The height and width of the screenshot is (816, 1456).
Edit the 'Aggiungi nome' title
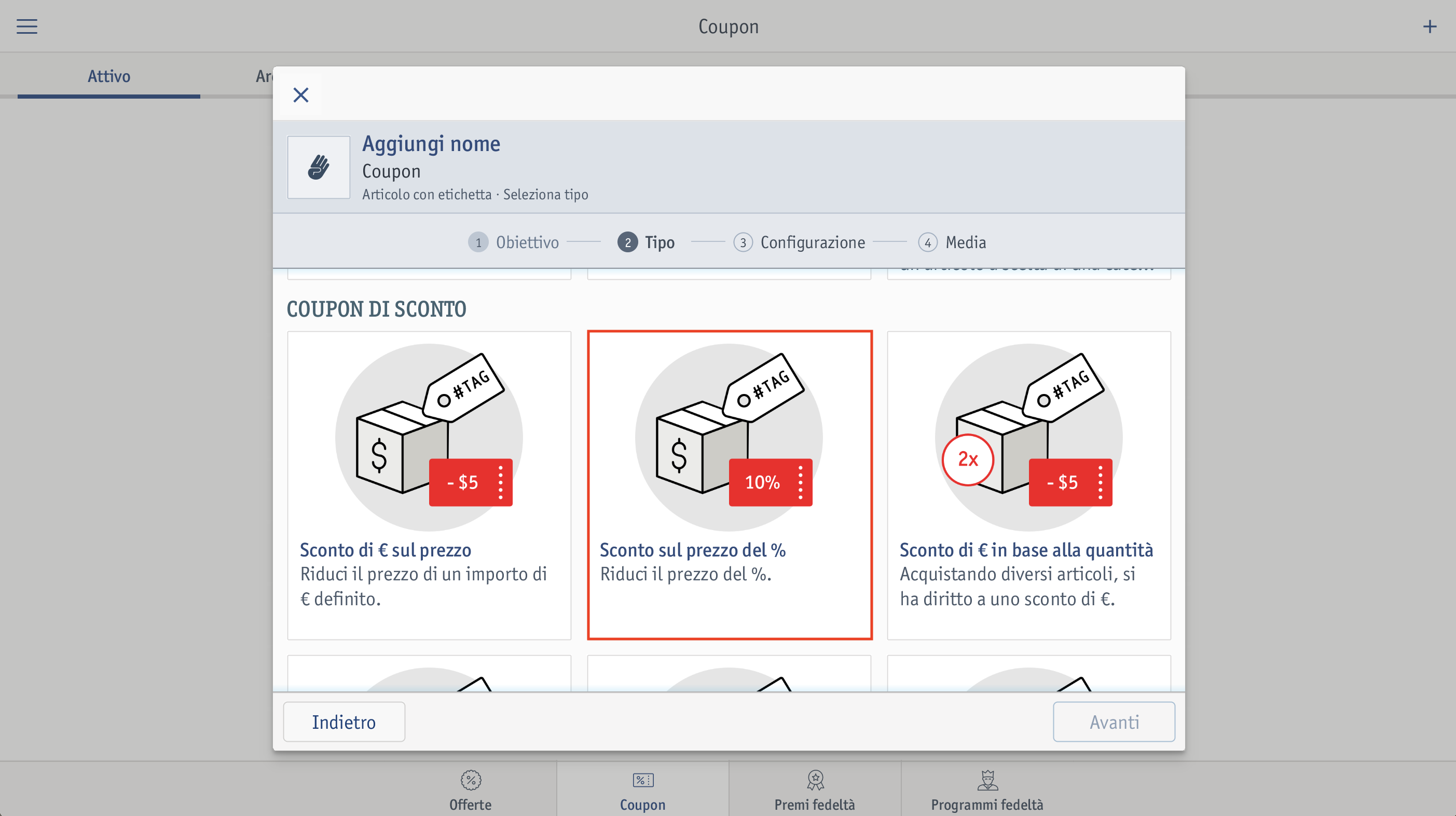(x=431, y=144)
